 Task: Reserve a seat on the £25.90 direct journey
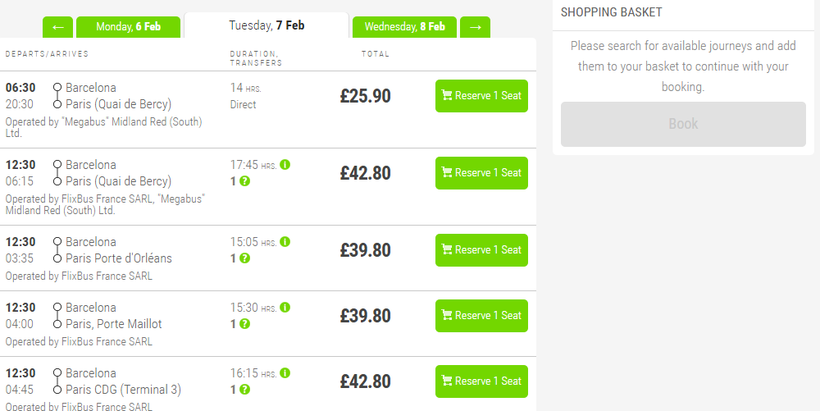pyautogui.click(x=481, y=96)
